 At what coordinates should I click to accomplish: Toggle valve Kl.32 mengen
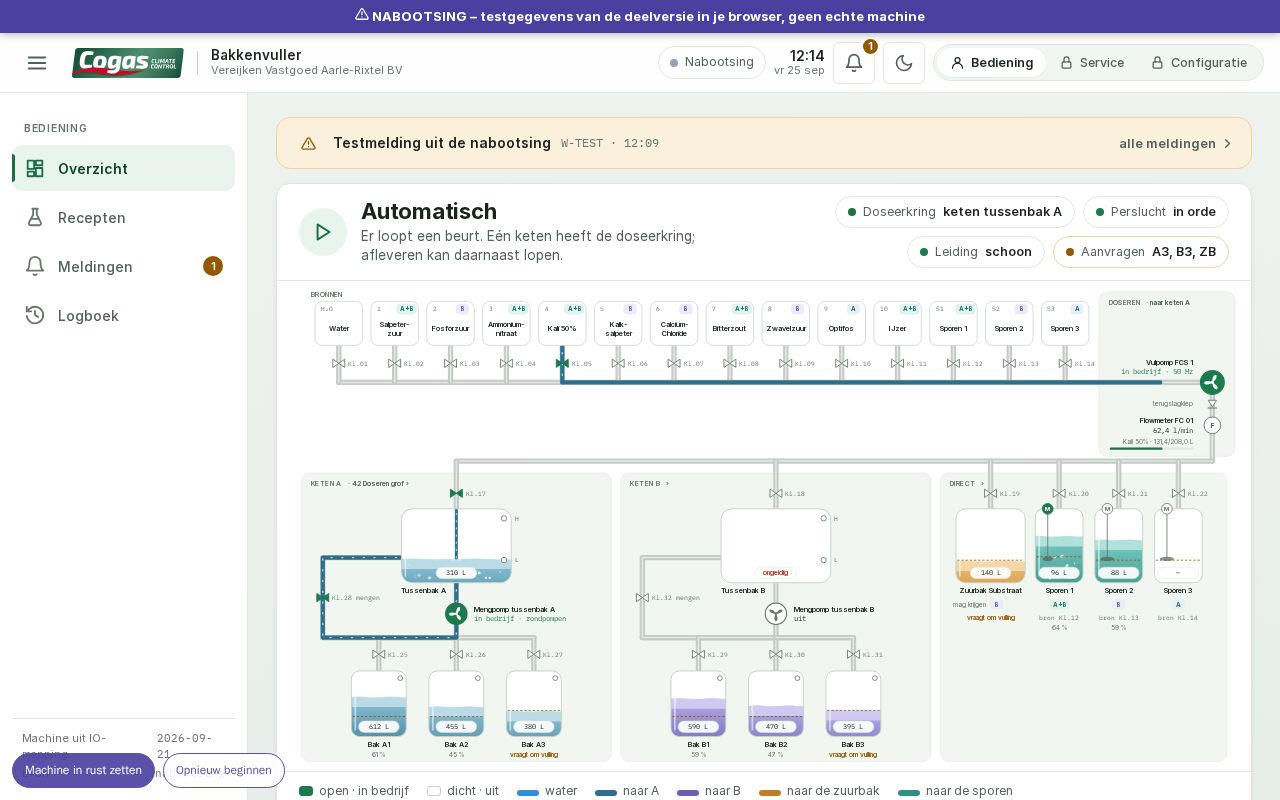tap(642, 598)
